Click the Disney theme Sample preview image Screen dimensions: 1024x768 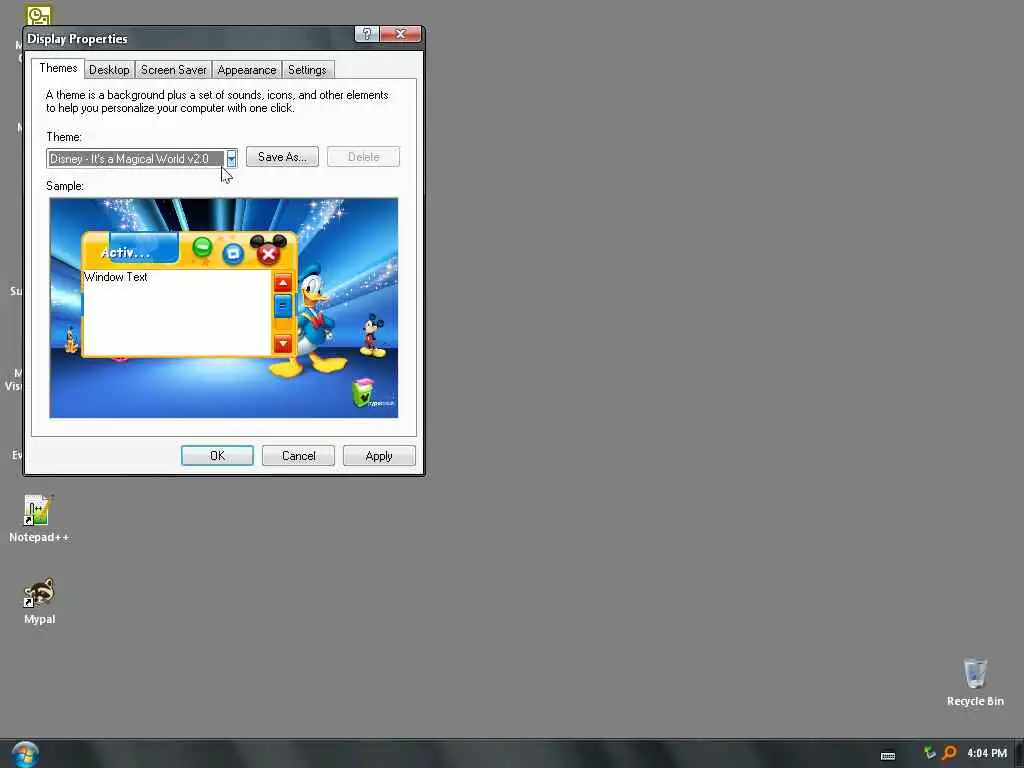[x=224, y=308]
